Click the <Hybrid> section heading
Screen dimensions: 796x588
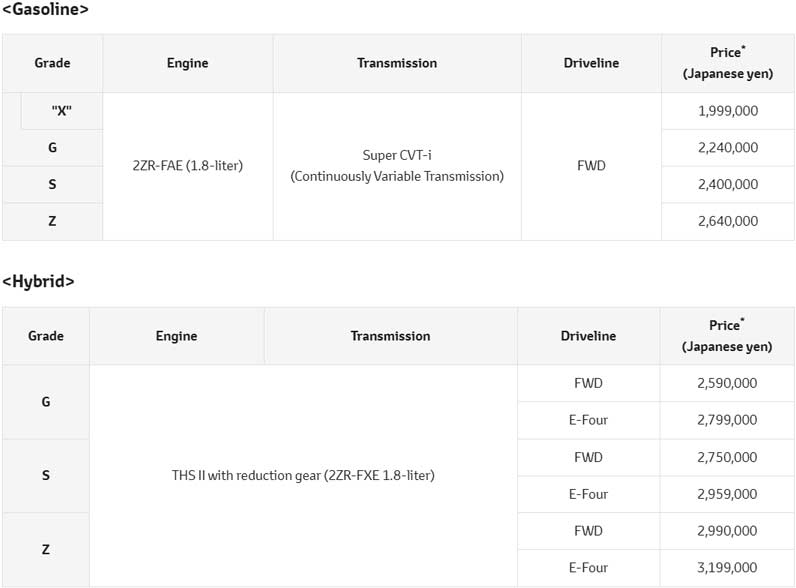tap(38, 282)
